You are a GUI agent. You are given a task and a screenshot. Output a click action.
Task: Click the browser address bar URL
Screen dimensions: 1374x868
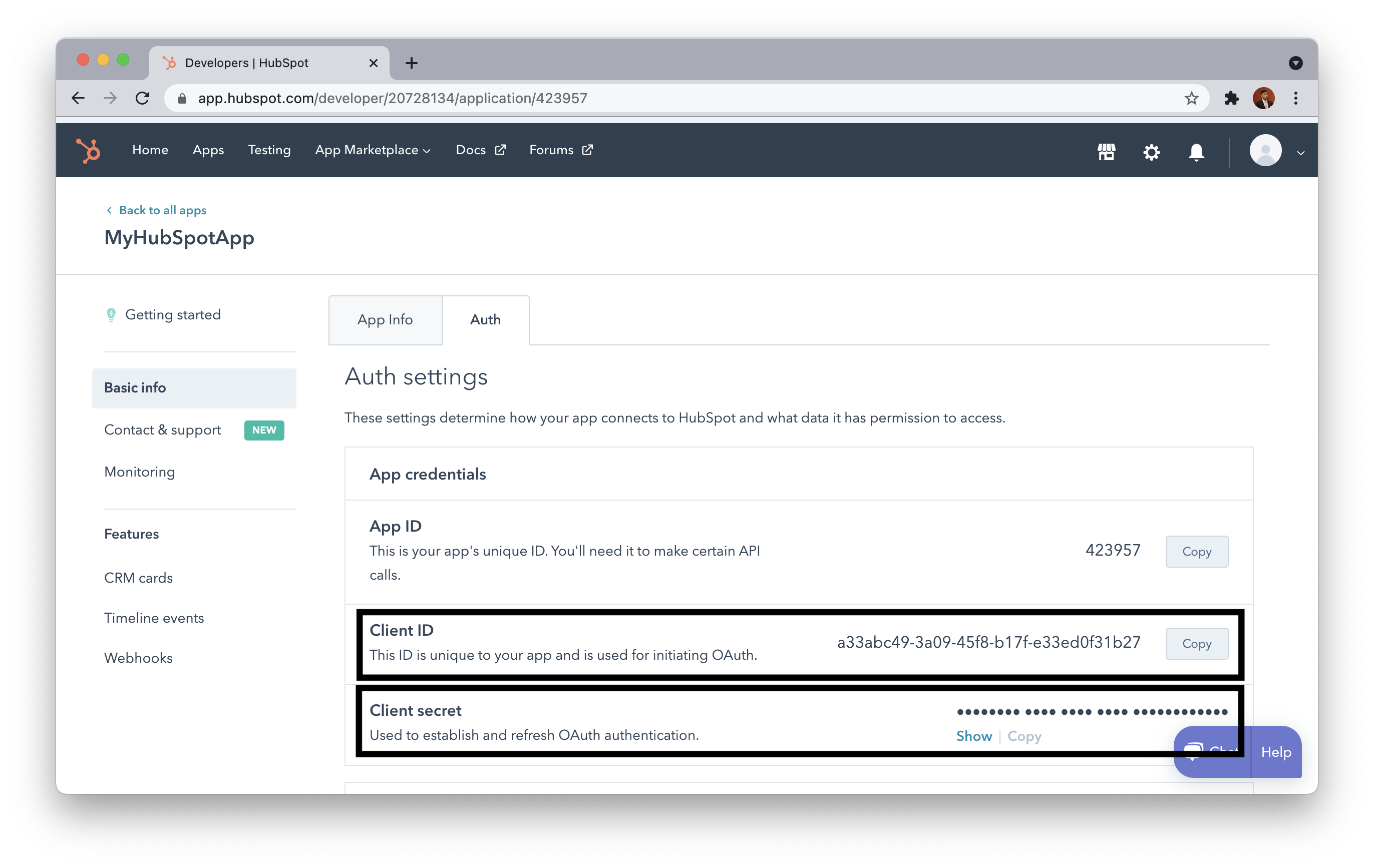[x=393, y=99]
